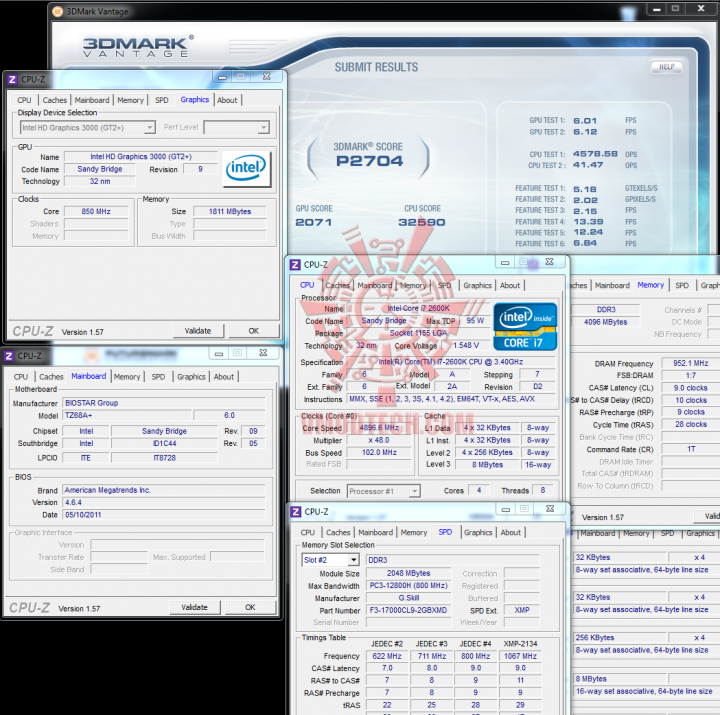Click the LPCIO chip value IT8728
The image size is (720, 715).
(x=164, y=458)
